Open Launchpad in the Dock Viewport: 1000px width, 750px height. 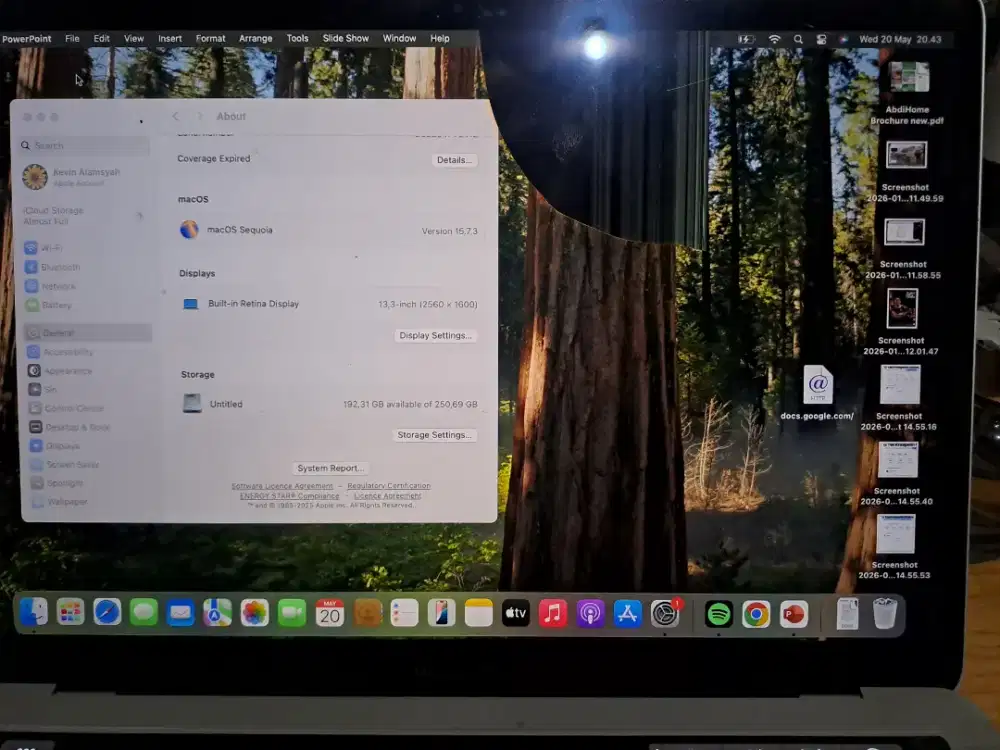click(x=70, y=613)
